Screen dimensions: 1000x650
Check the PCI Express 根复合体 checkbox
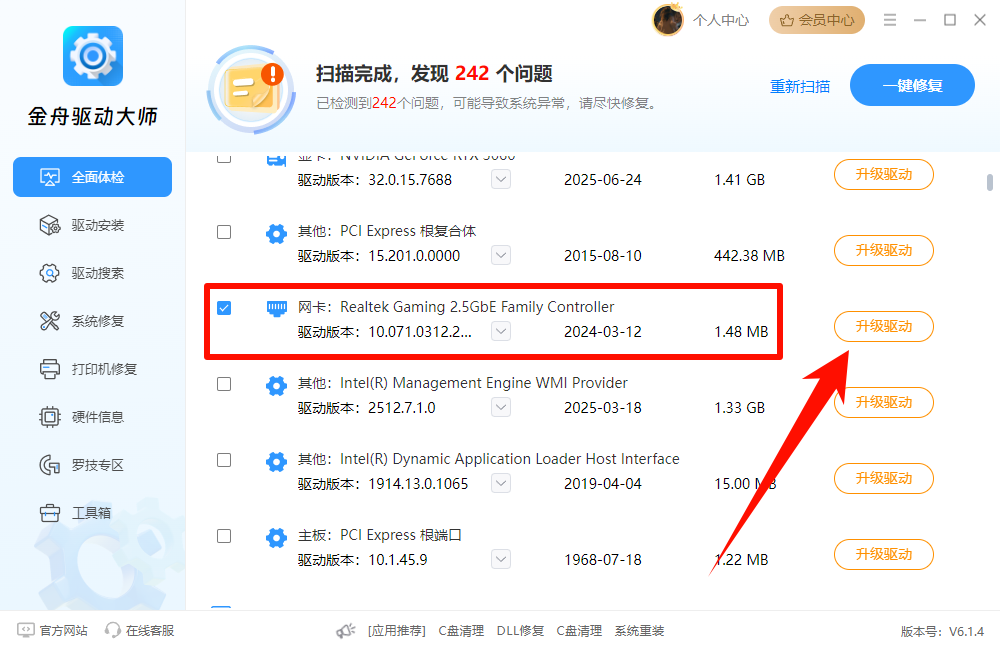224,232
